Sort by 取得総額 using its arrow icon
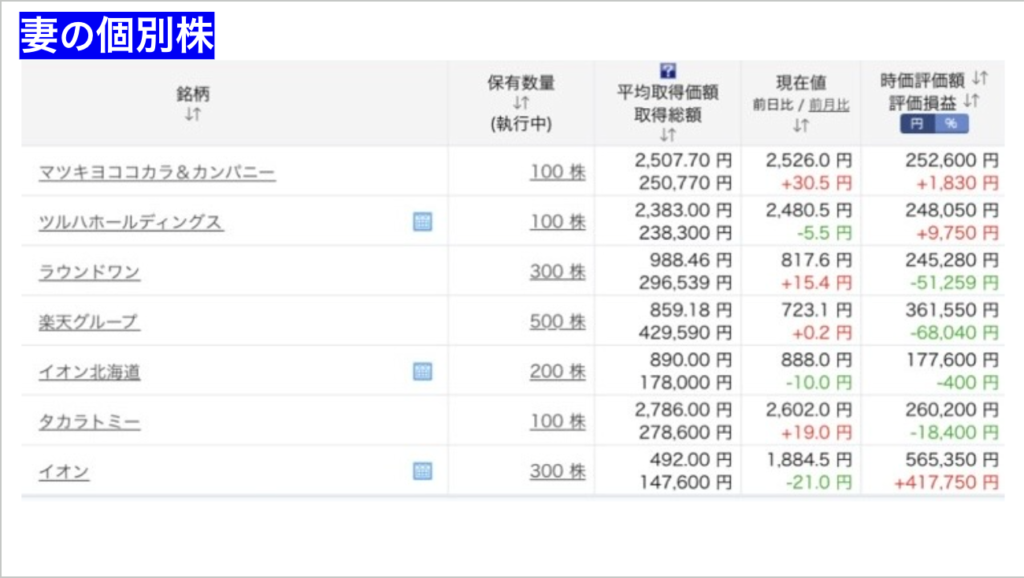 [667, 134]
